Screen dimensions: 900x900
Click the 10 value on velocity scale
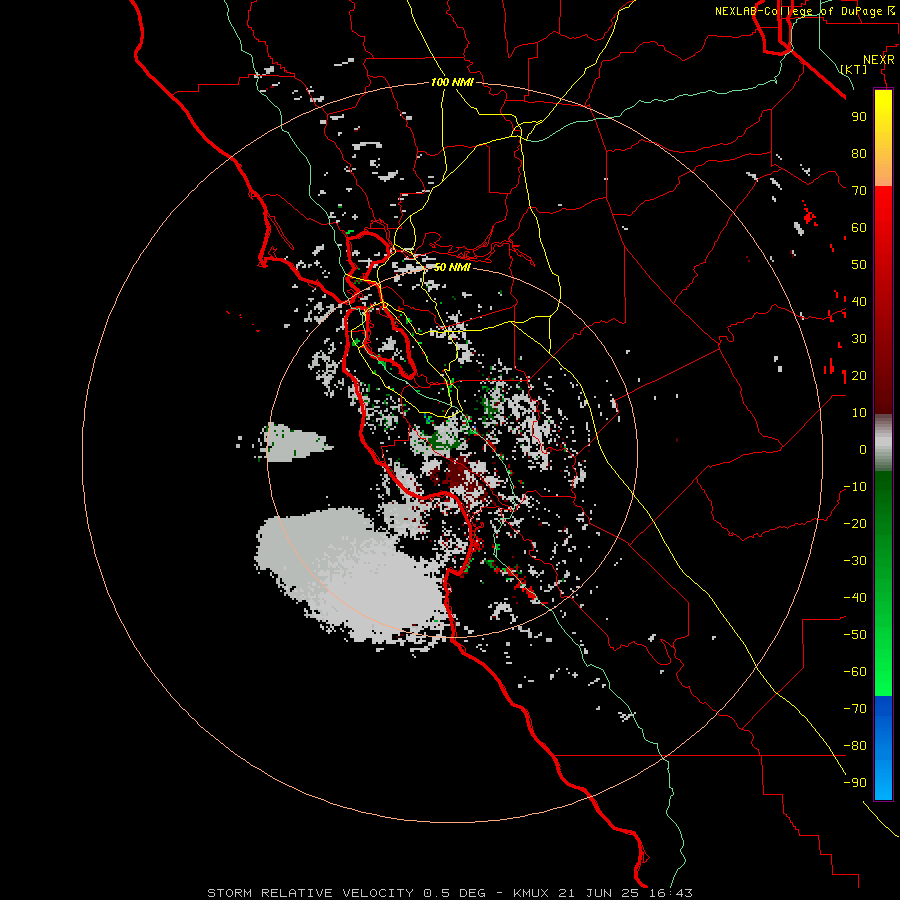pyautogui.click(x=859, y=413)
